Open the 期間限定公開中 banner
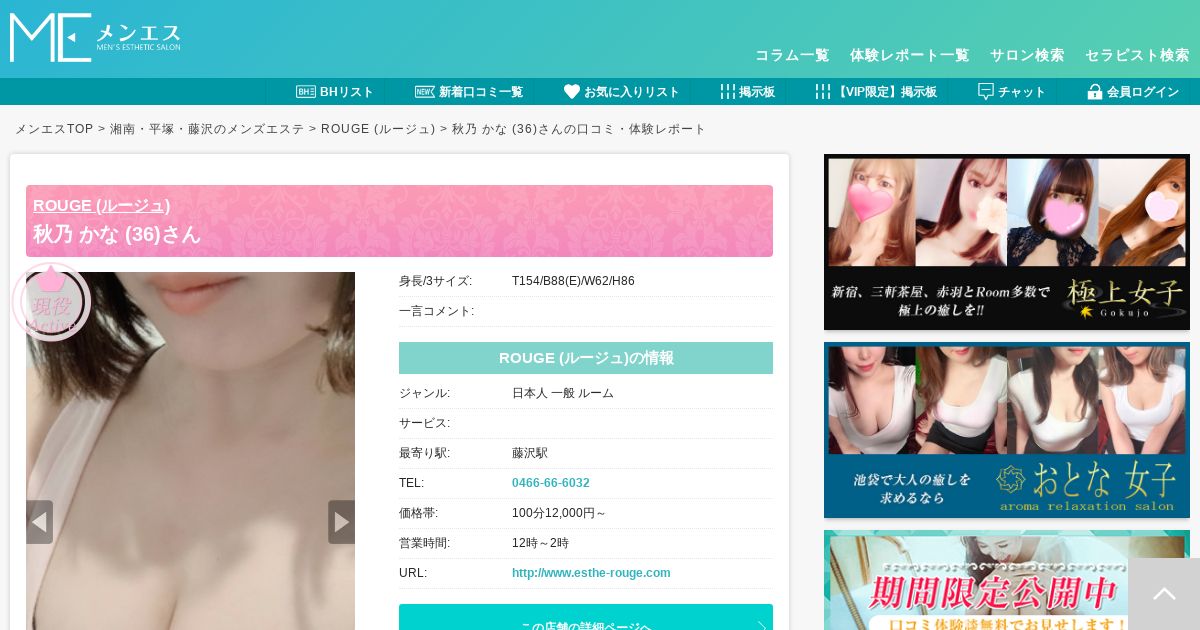Screen dimensions: 1200x630 click(1007, 580)
